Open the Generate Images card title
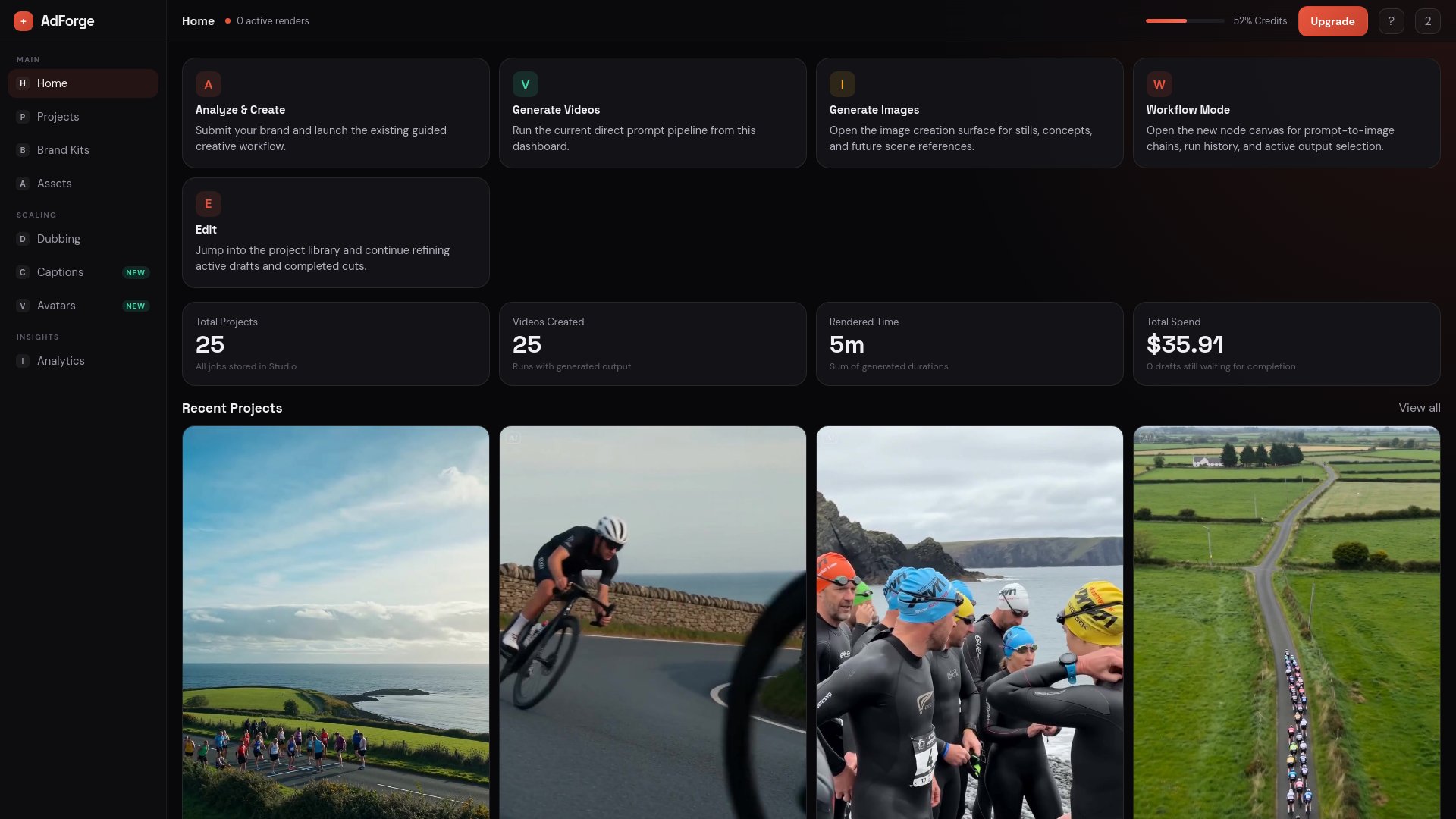This screenshot has width=1456, height=819. 874,110
